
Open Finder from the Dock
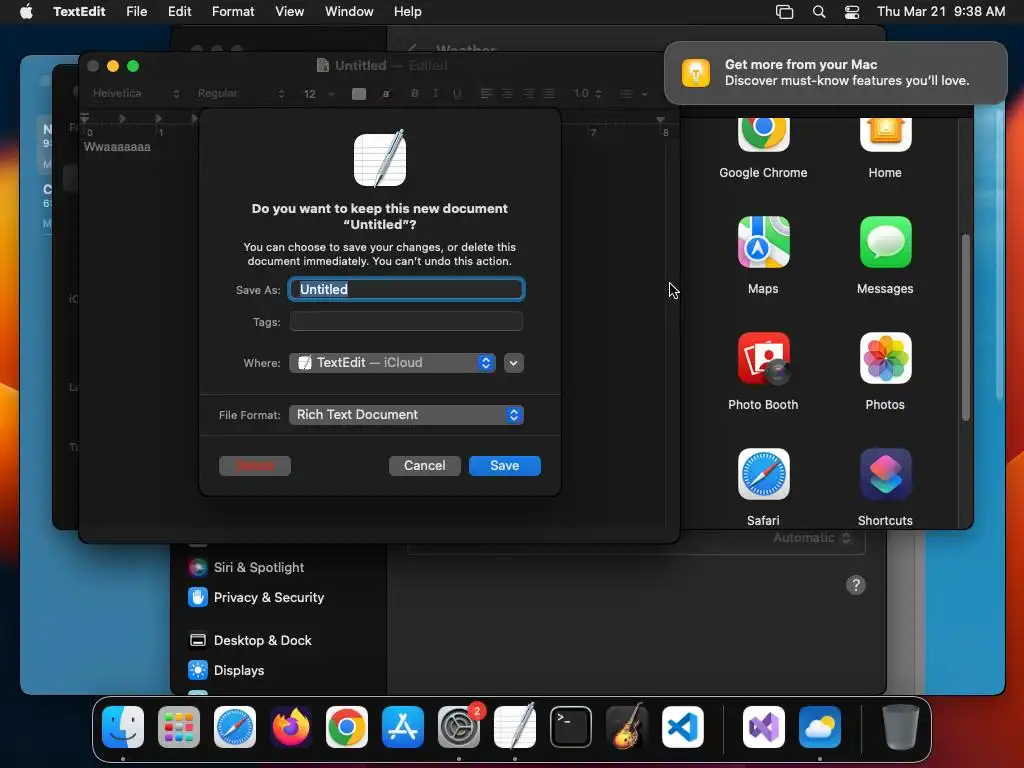pos(123,727)
